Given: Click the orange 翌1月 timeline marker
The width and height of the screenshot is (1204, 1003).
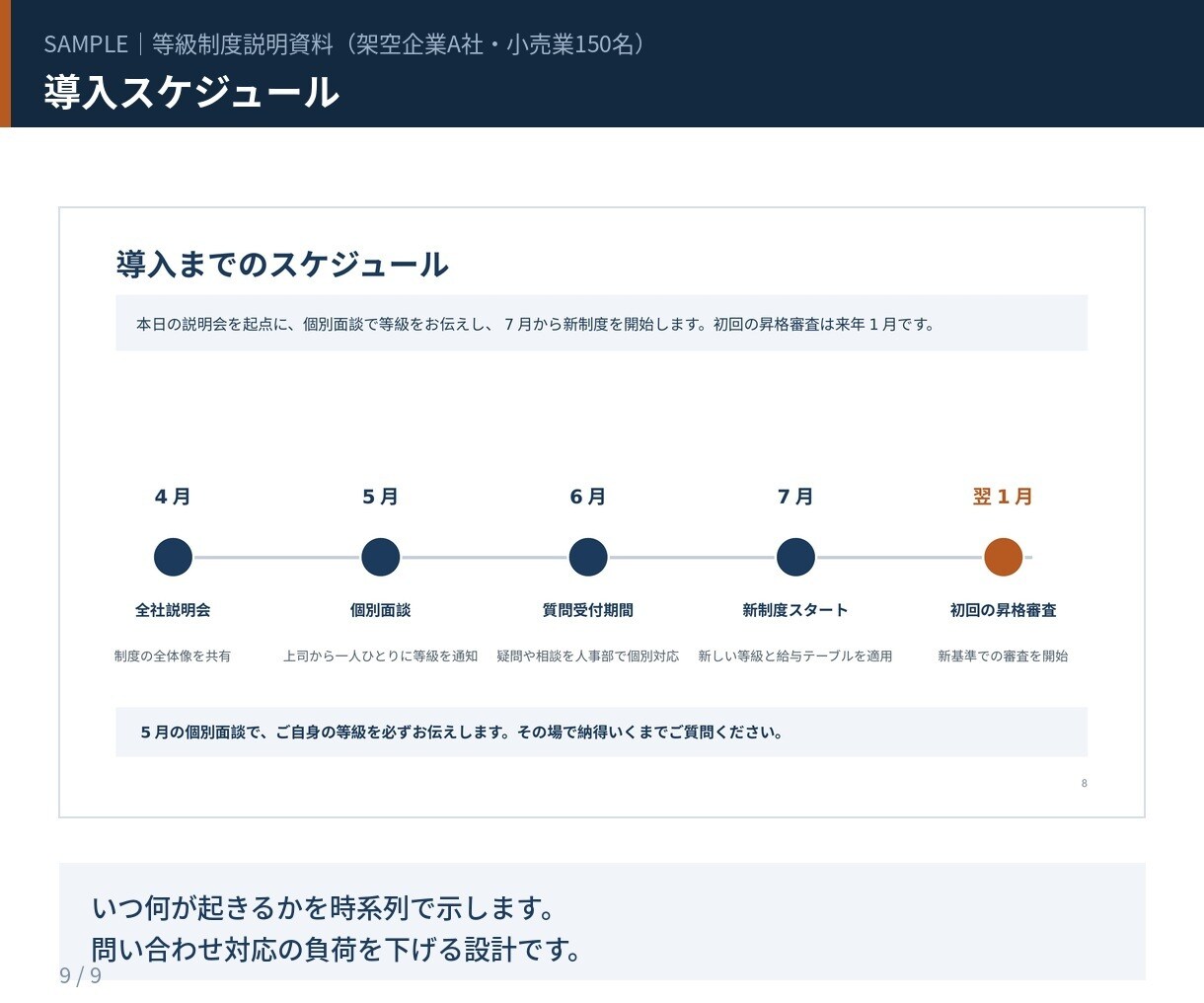Looking at the screenshot, I should pos(1003,557).
